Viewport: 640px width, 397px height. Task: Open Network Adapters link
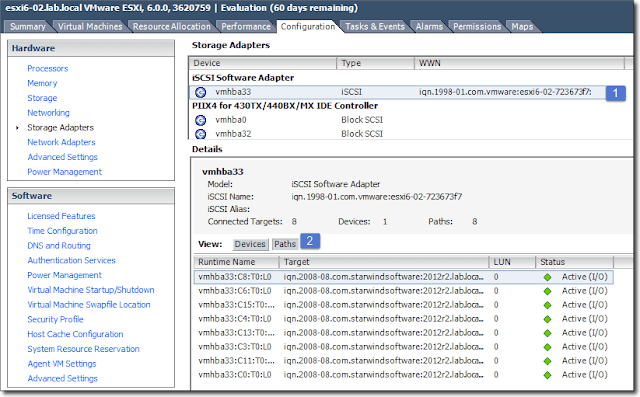[61, 142]
